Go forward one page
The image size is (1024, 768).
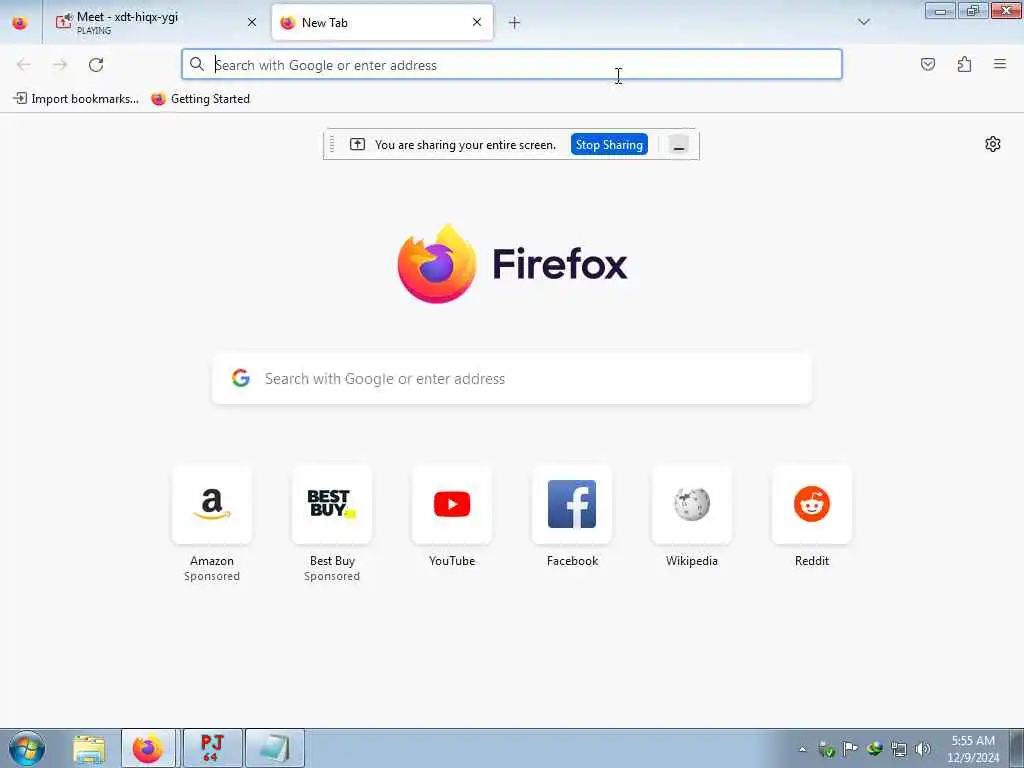point(60,65)
